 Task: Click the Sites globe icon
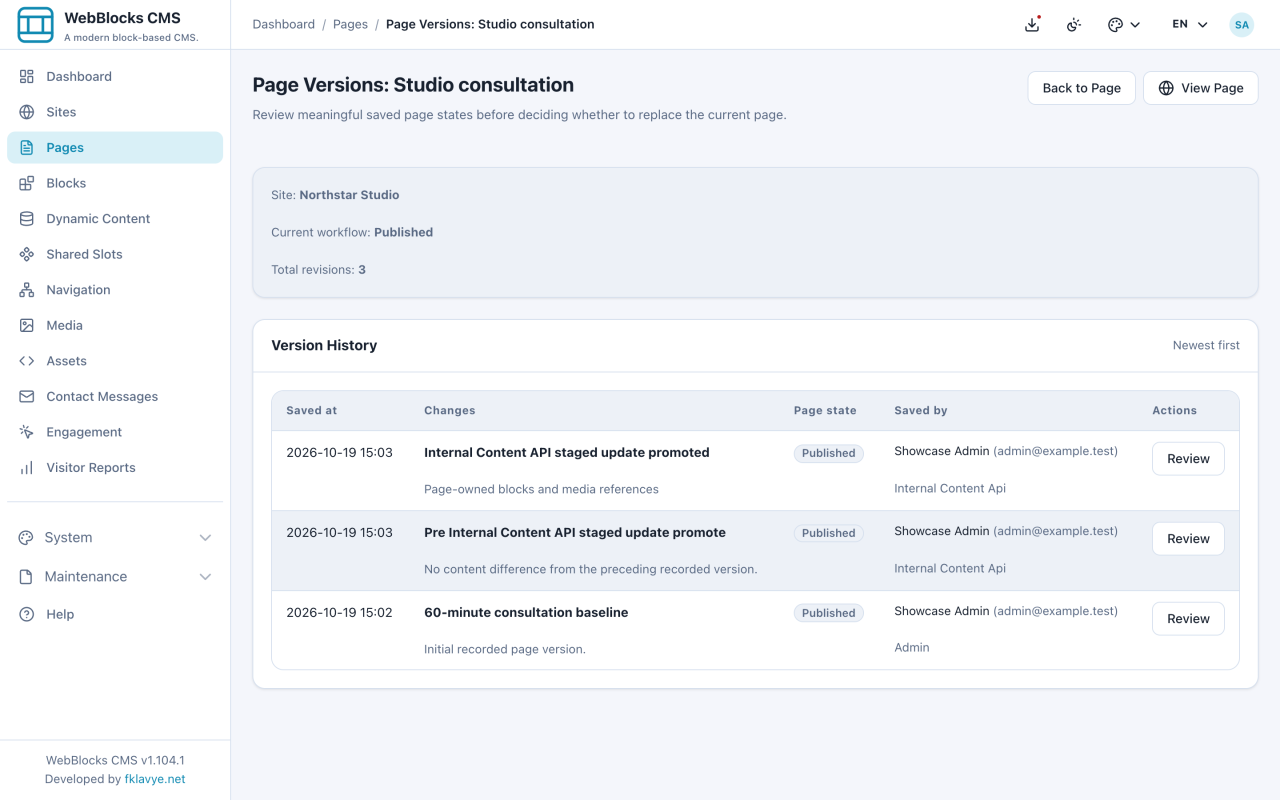coord(27,112)
